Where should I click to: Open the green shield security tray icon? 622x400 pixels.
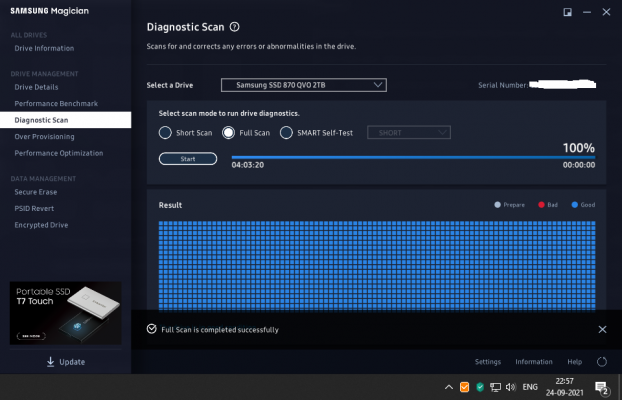pyautogui.click(x=480, y=387)
